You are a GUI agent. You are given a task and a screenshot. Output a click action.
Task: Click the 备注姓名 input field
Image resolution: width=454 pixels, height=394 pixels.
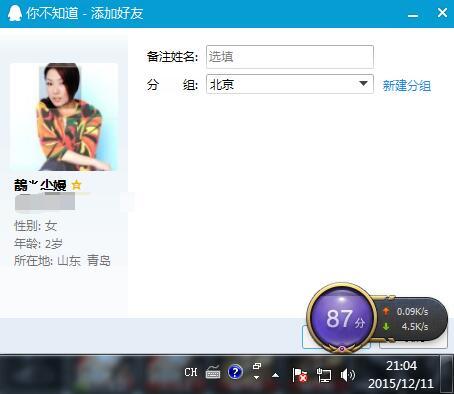[x=290, y=57]
